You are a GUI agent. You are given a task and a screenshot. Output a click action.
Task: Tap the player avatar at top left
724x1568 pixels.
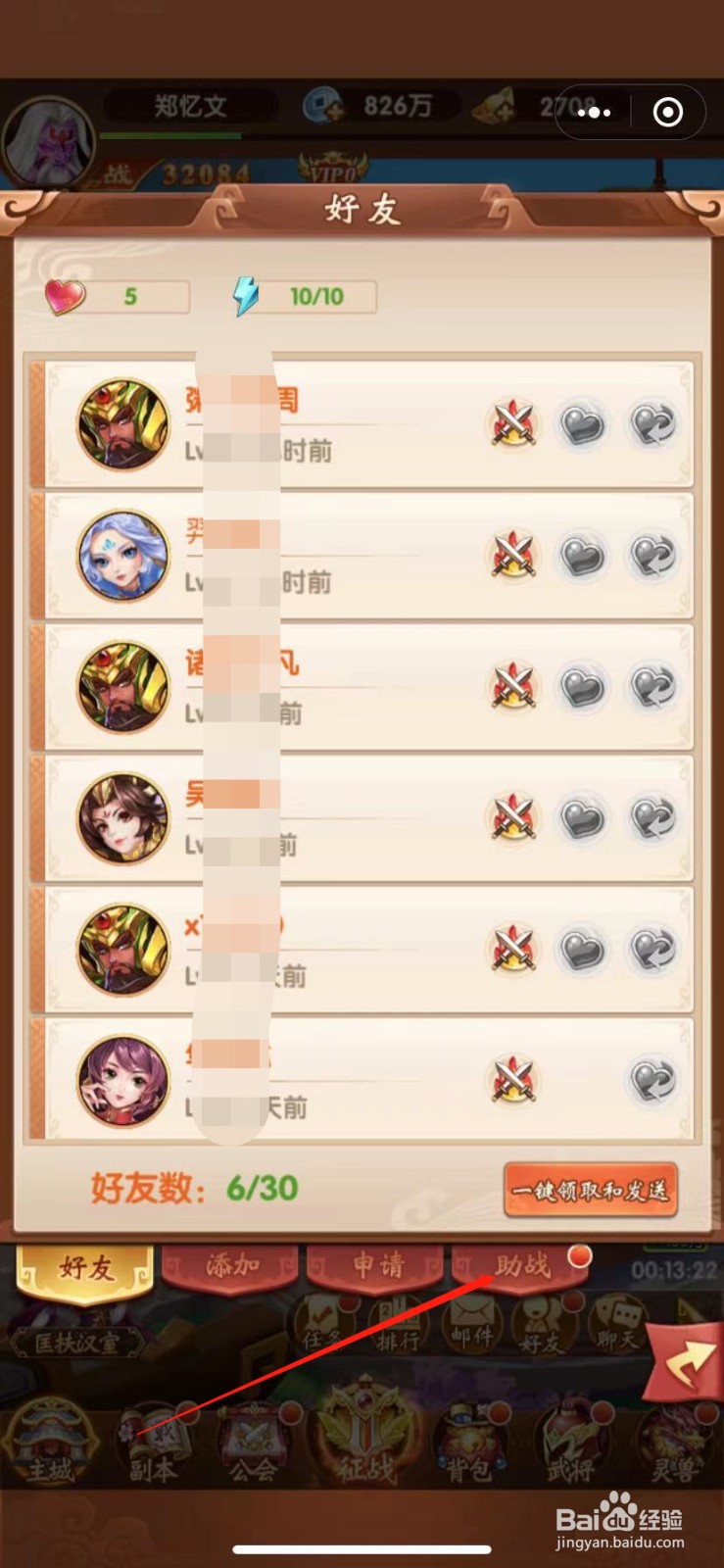[x=47, y=142]
